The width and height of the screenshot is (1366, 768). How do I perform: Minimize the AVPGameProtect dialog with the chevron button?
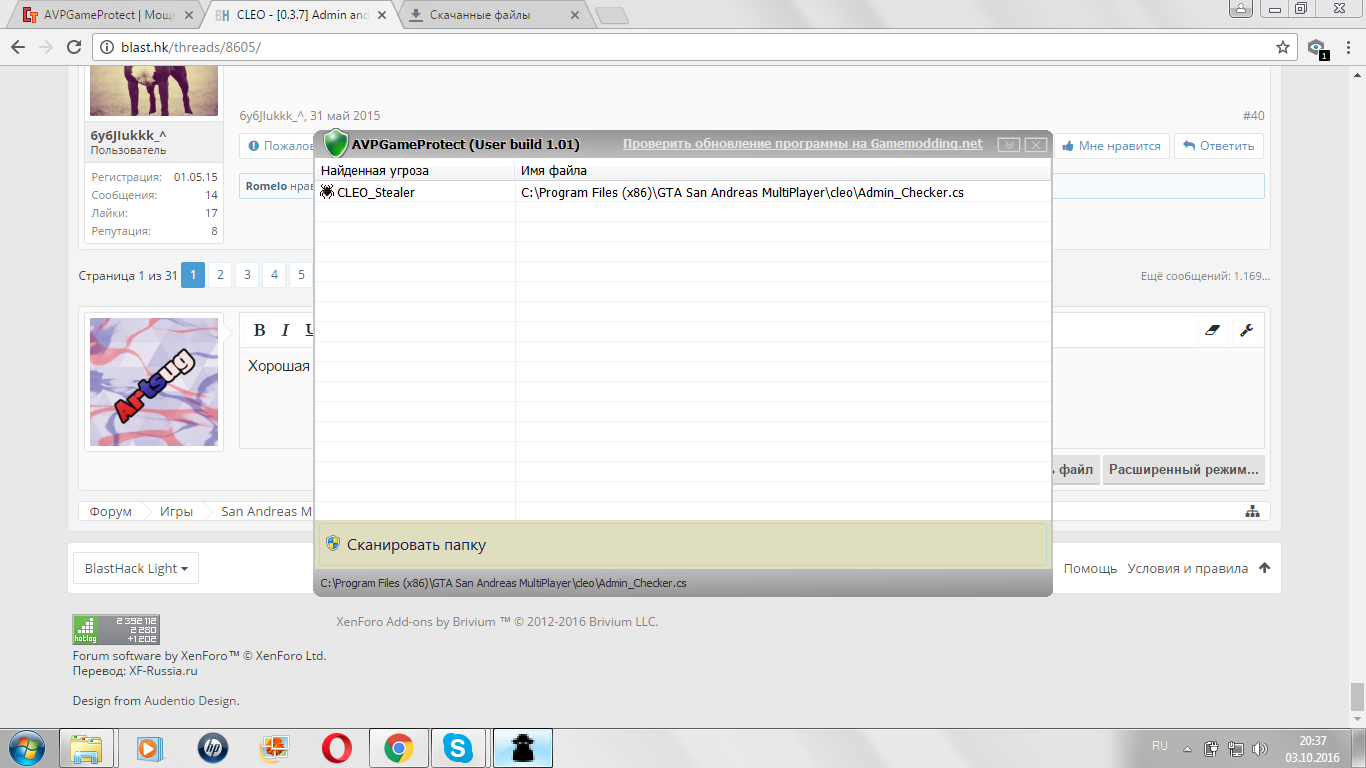(x=1009, y=145)
